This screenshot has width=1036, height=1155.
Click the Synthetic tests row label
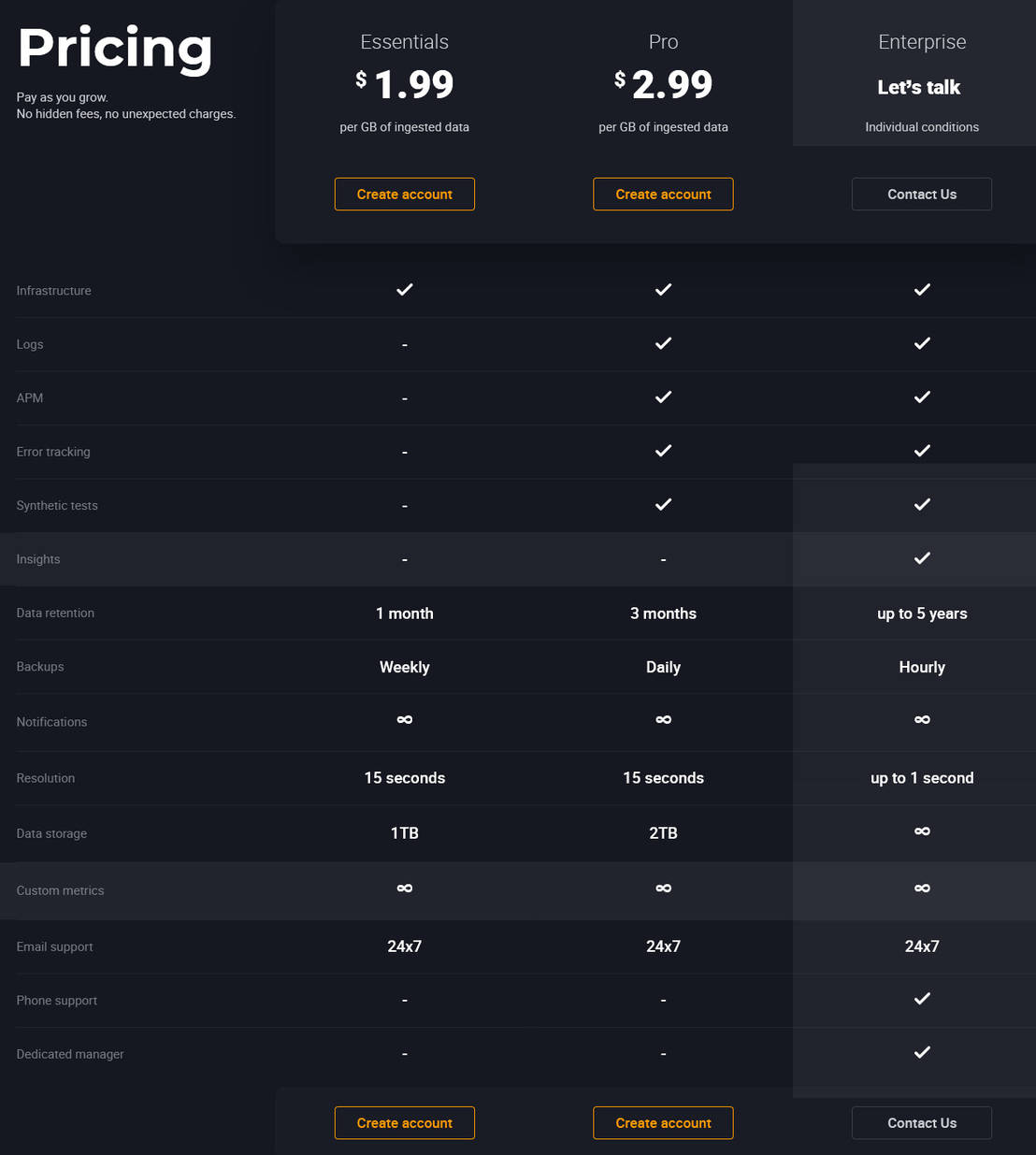point(57,505)
